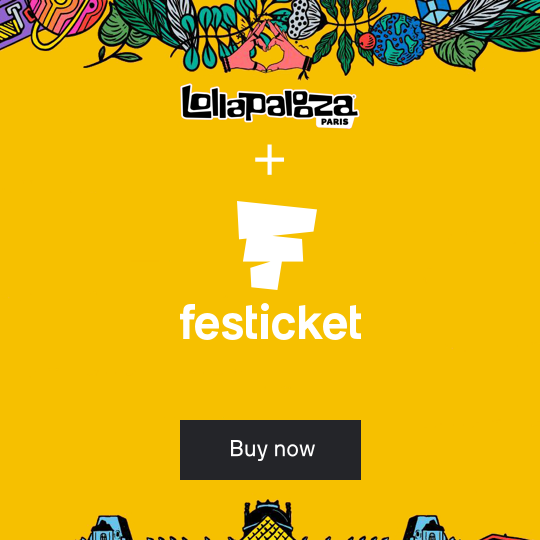
Task: Open the Lollapalooza logo
Action: 270,103
